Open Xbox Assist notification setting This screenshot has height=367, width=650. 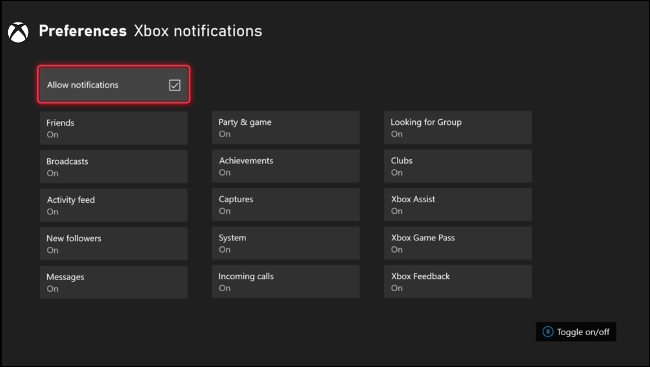458,205
